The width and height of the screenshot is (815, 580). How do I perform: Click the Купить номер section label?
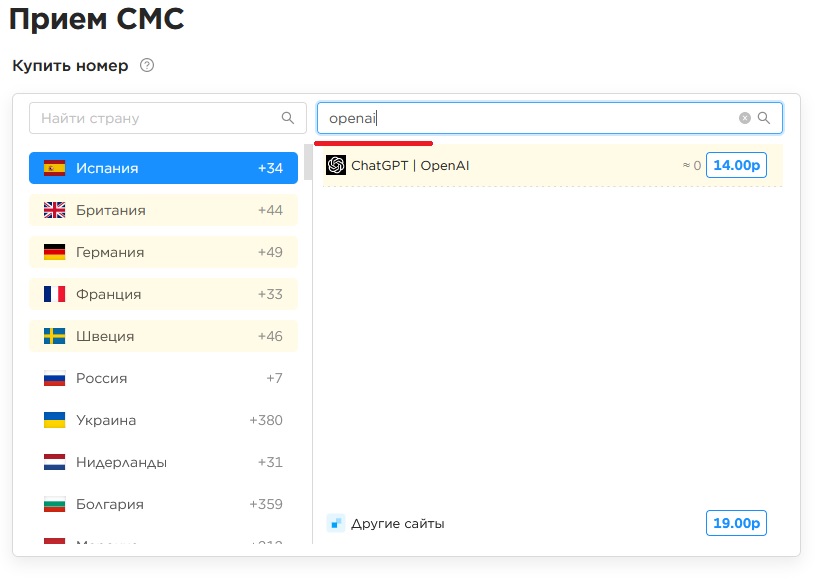pos(70,66)
